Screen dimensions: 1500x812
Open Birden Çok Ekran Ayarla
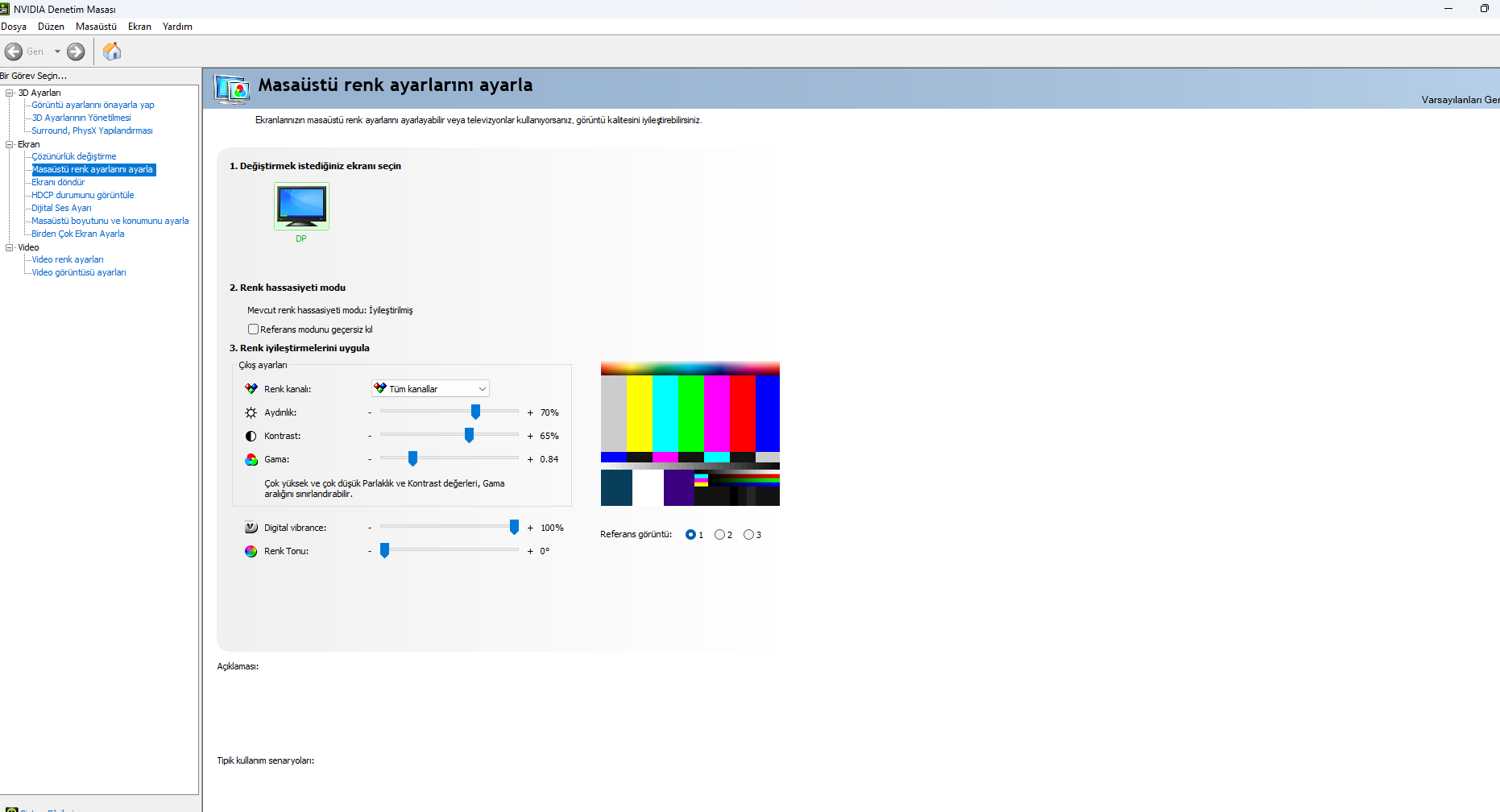pos(78,234)
